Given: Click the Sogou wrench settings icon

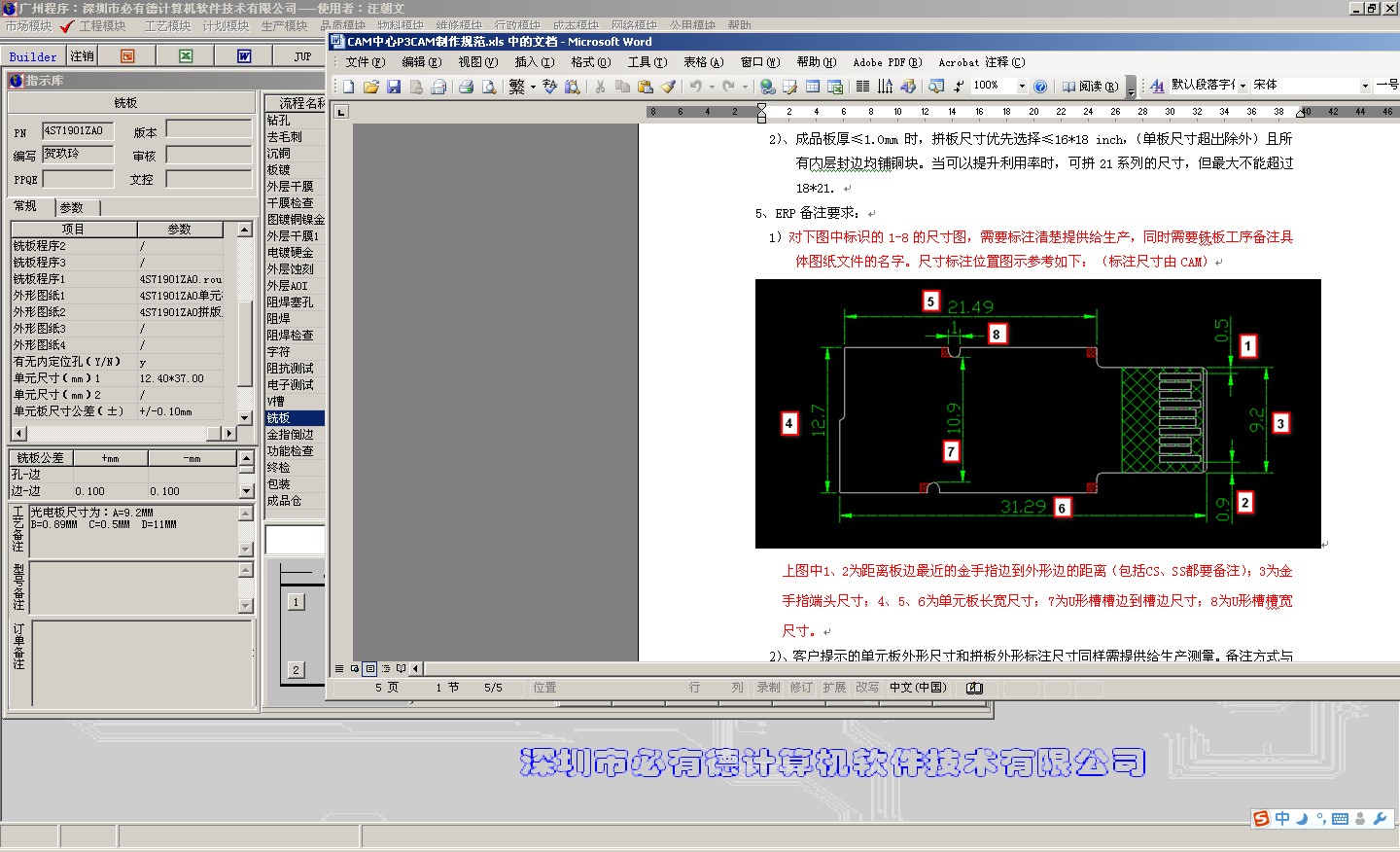Looking at the screenshot, I should pyautogui.click(x=1380, y=819).
